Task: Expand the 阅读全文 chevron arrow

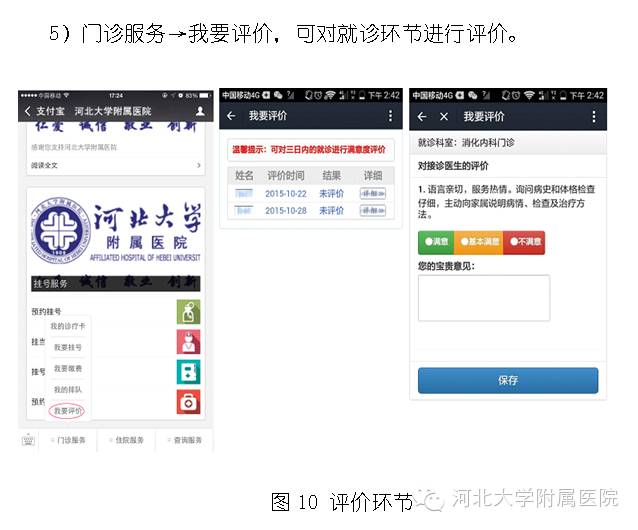Action: click(x=199, y=165)
